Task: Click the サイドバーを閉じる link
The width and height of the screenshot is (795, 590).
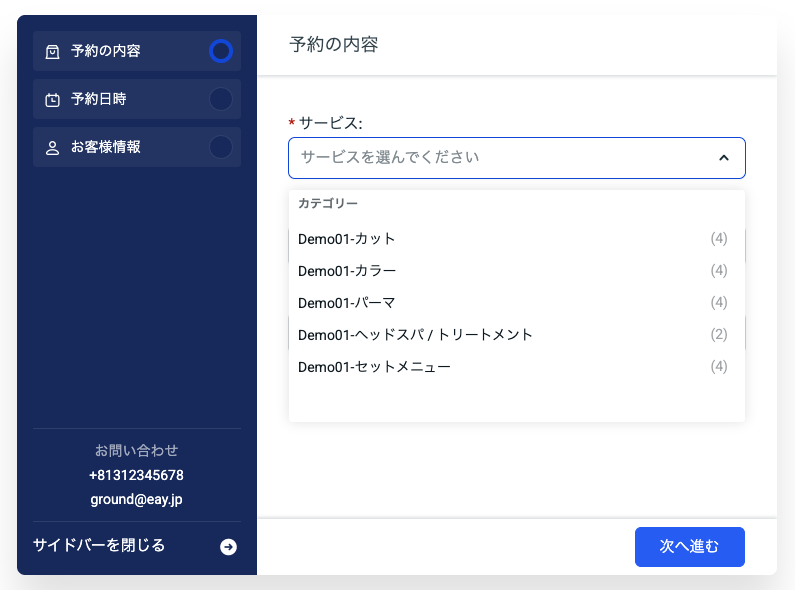Action: coord(99,546)
